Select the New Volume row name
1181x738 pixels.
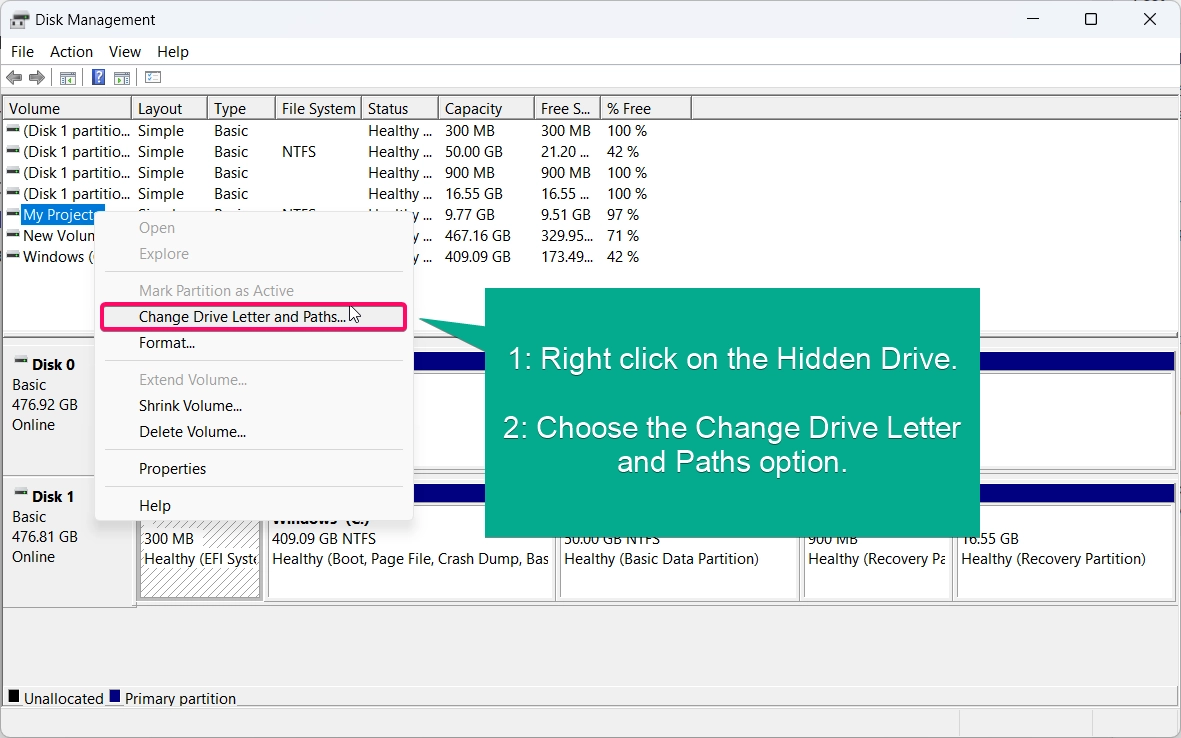59,236
